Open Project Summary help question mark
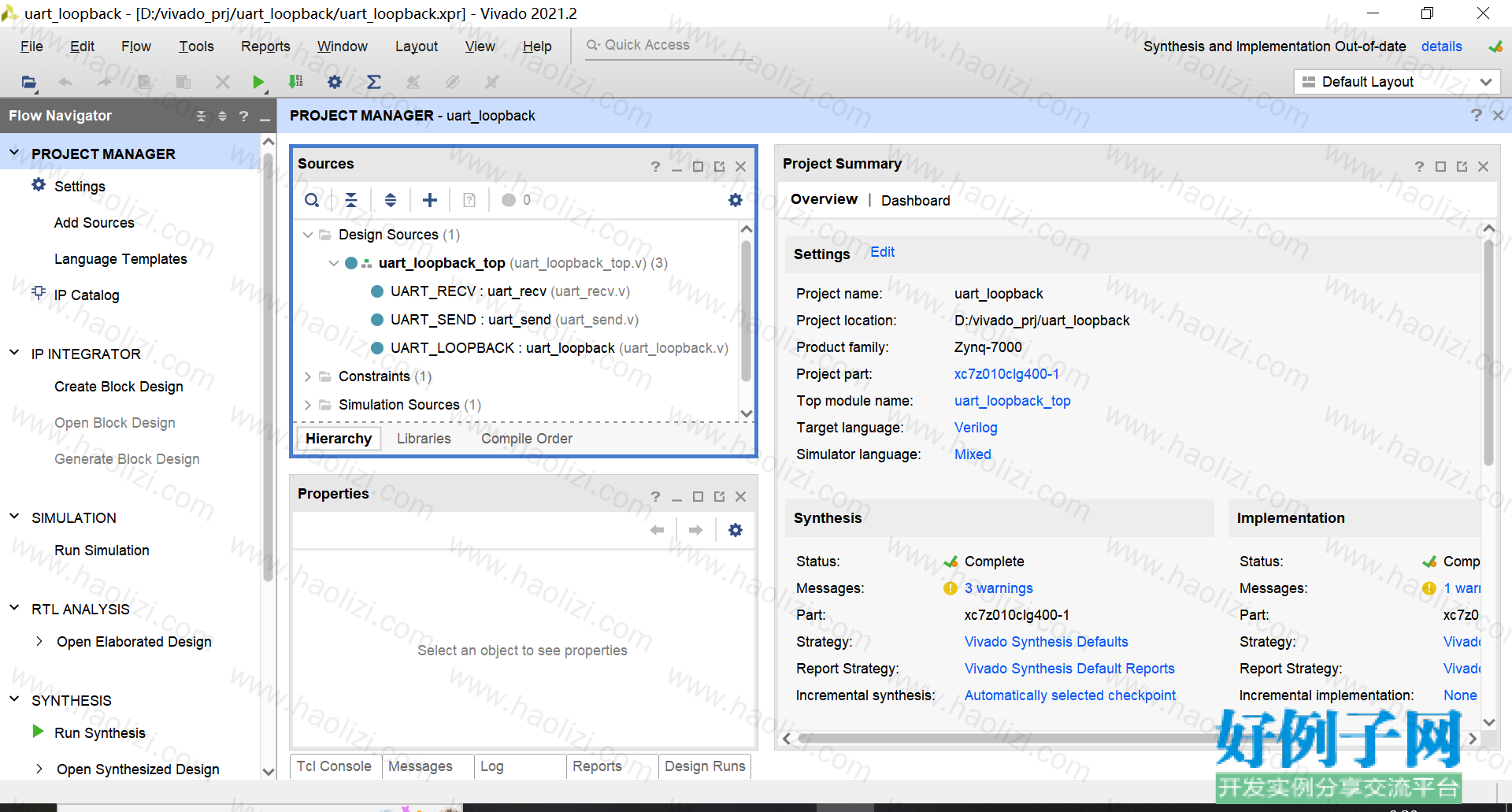 tap(1419, 166)
